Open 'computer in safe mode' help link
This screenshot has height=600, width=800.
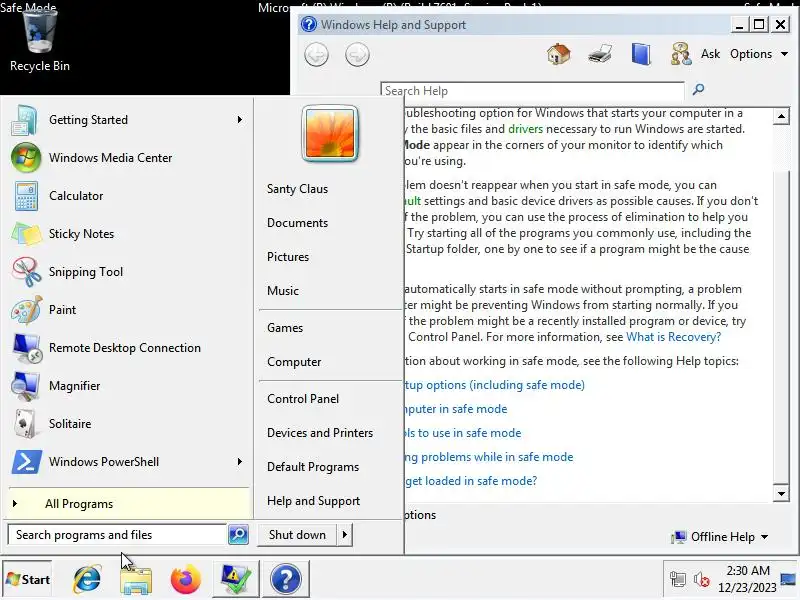[456, 409]
